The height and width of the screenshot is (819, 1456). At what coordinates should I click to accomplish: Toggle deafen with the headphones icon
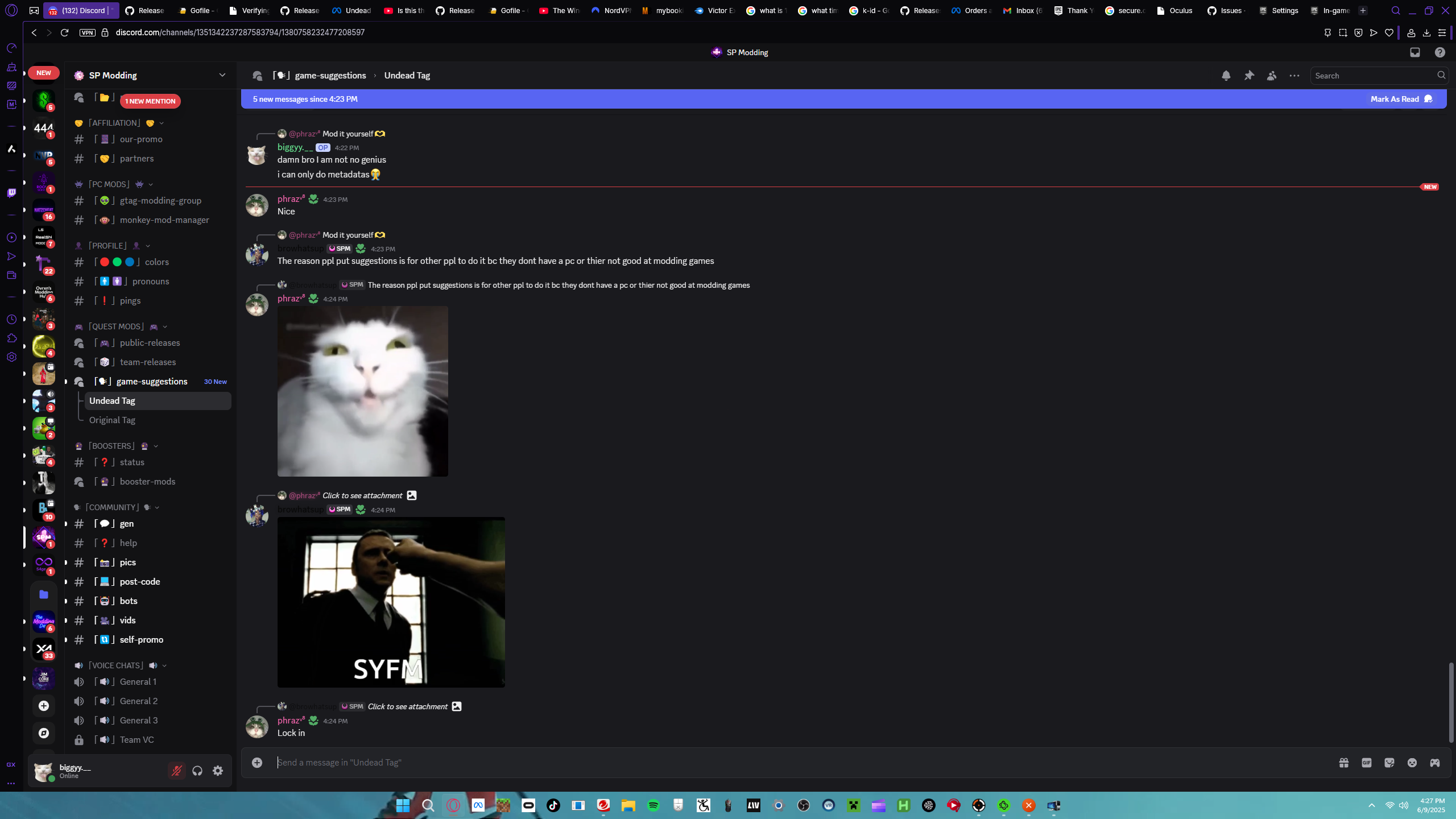[197, 771]
